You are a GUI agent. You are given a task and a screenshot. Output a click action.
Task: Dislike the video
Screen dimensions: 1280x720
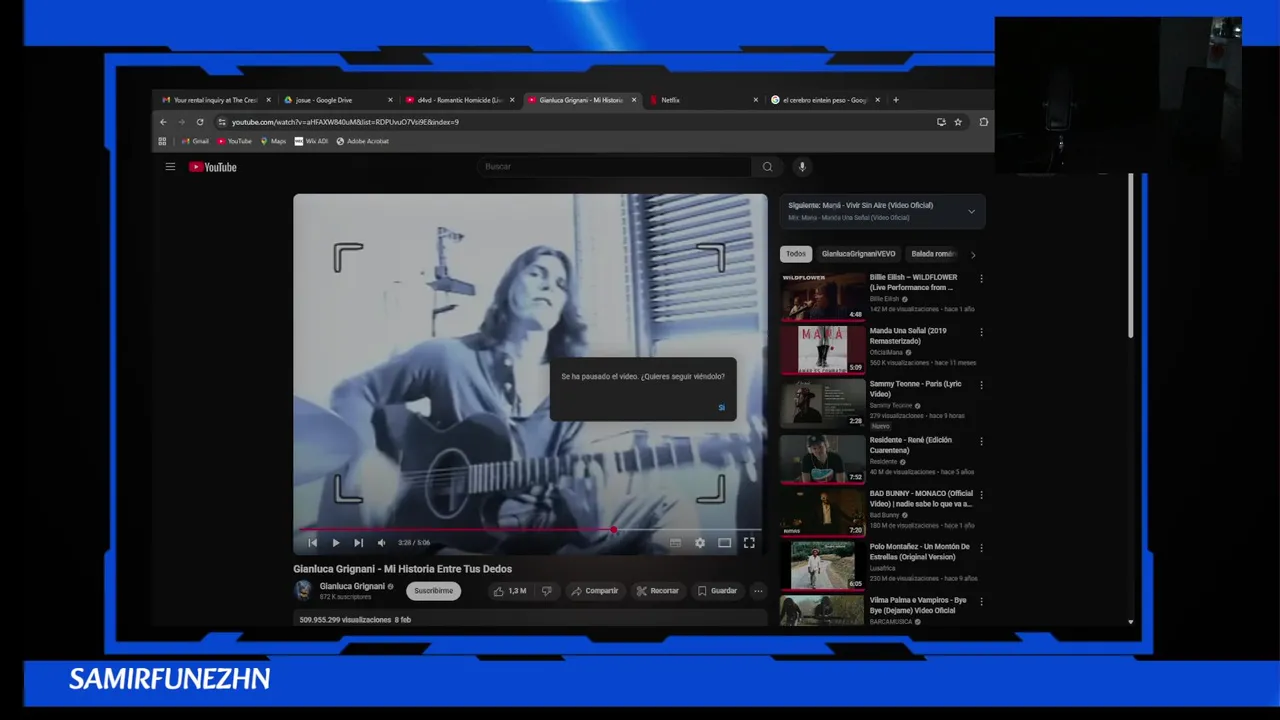(546, 591)
